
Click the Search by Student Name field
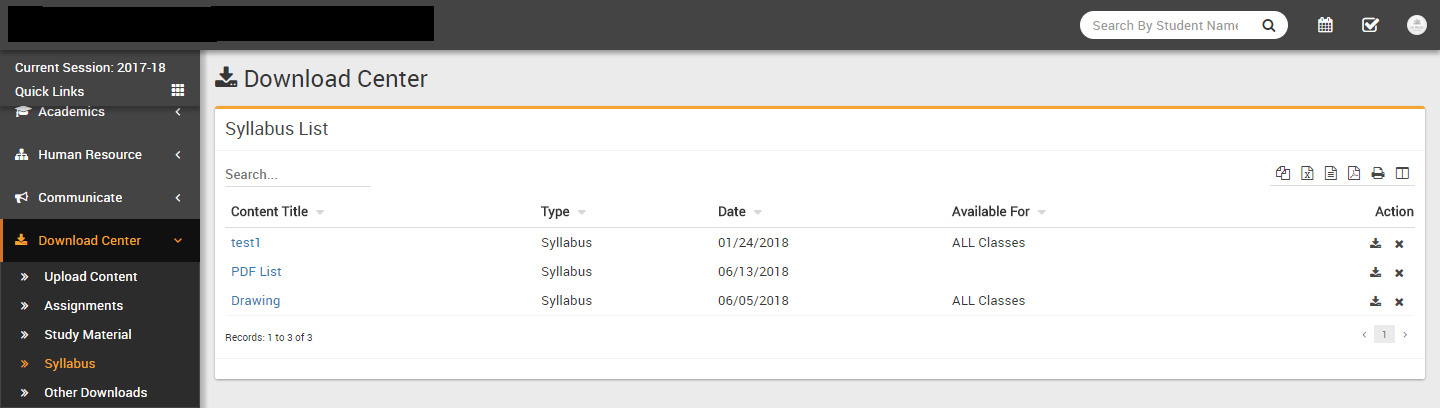[1165, 26]
